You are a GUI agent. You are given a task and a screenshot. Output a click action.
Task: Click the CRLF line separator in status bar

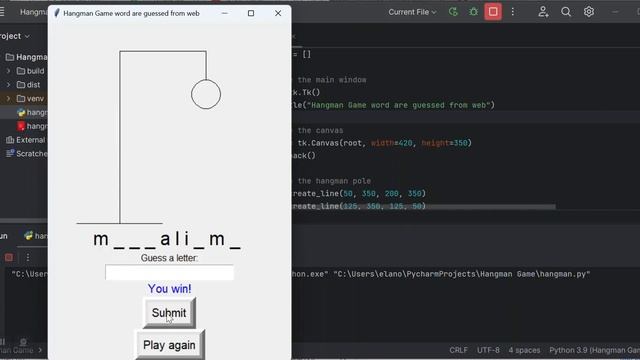point(458,350)
